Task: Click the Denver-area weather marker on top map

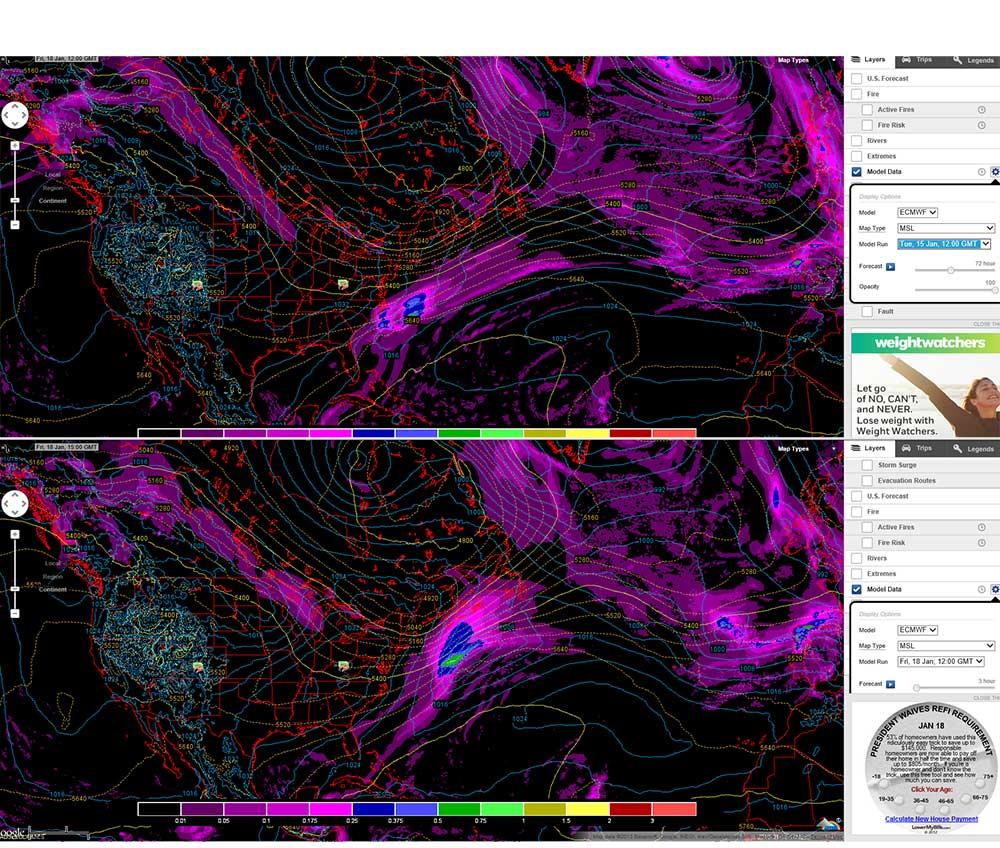Action: click(198, 284)
